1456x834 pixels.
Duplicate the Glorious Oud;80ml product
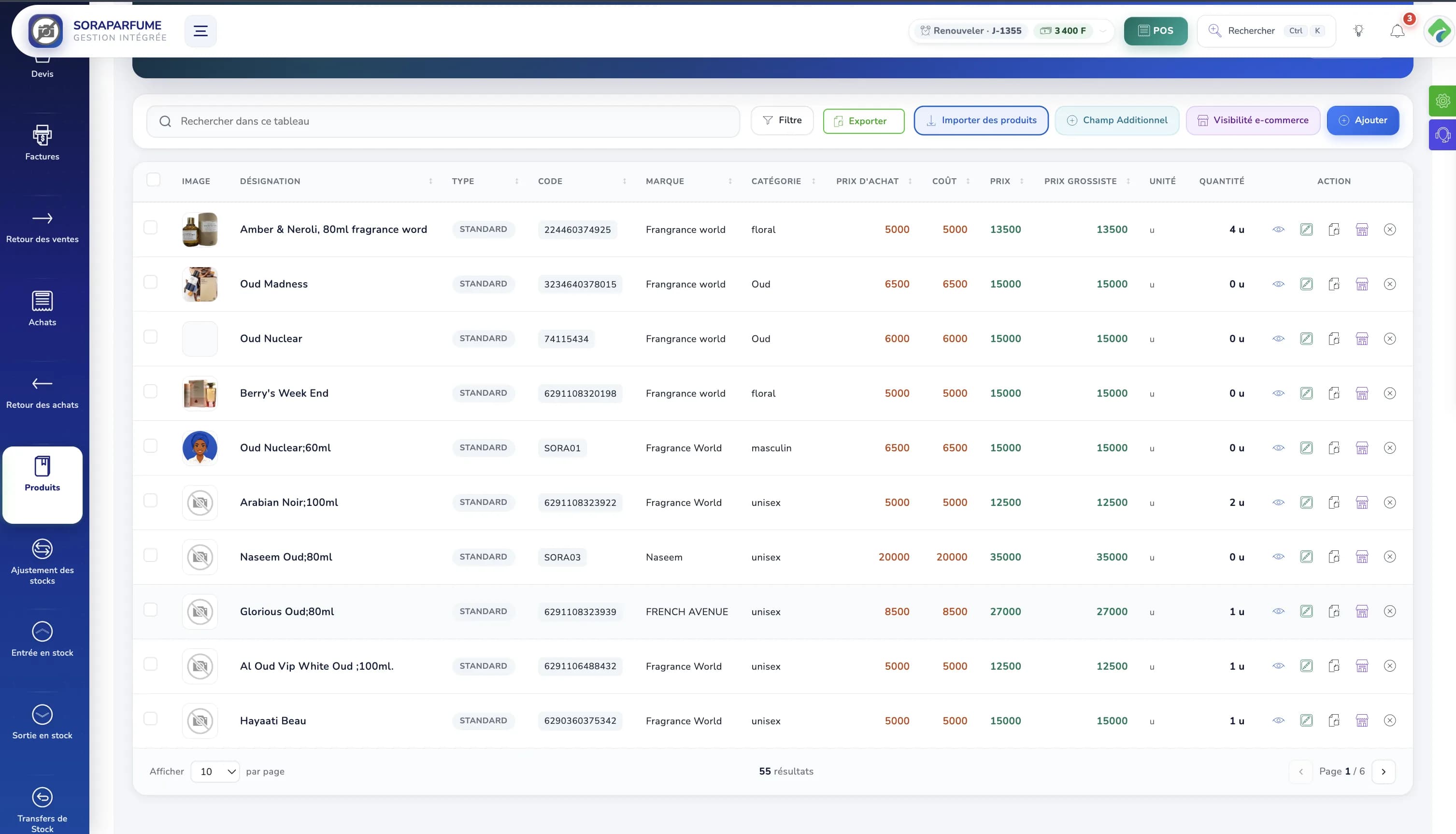(1334, 612)
